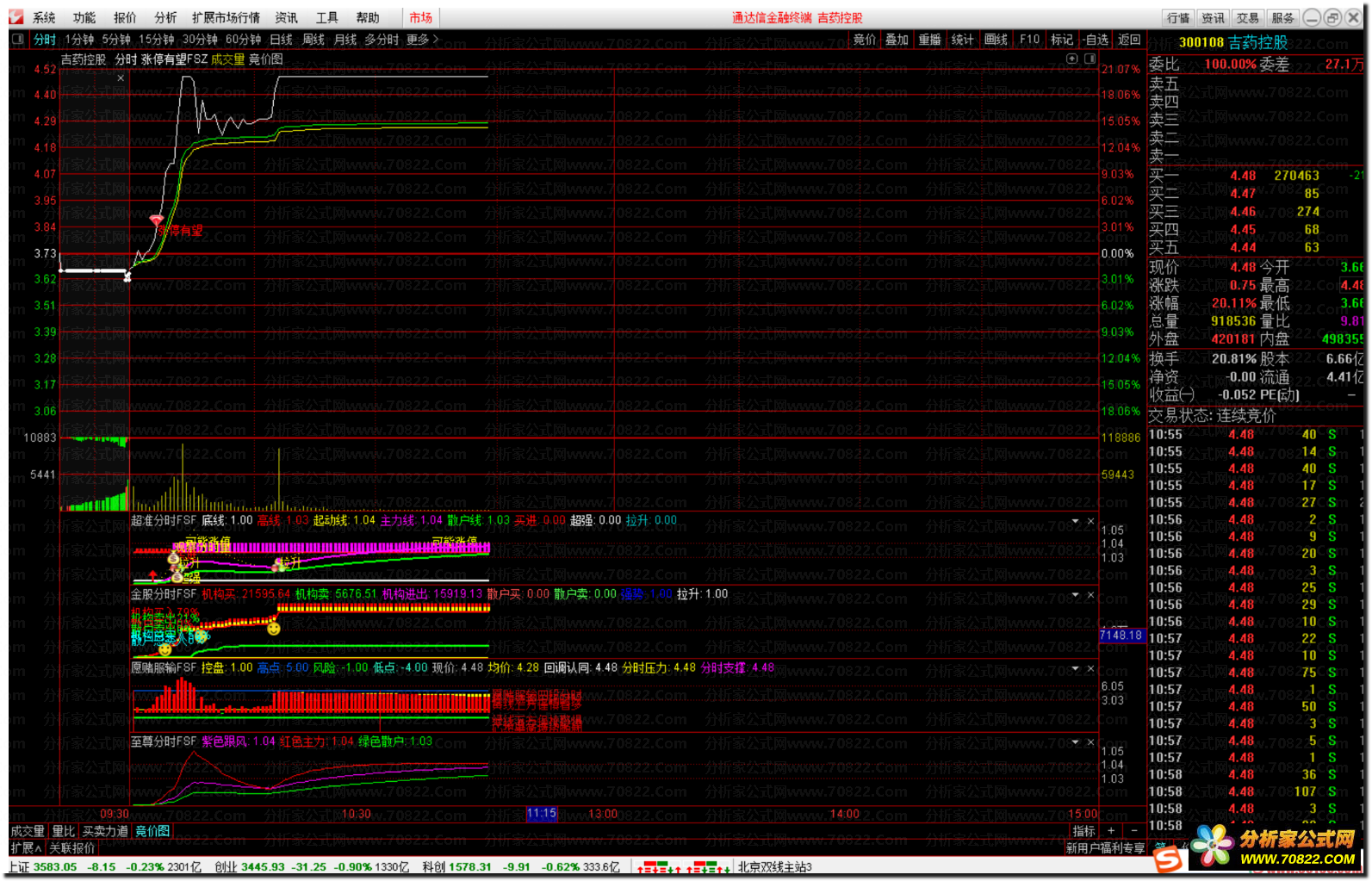Click the 涨停有望 diamond signal marker
1372x881 pixels.
pyautogui.click(x=156, y=221)
